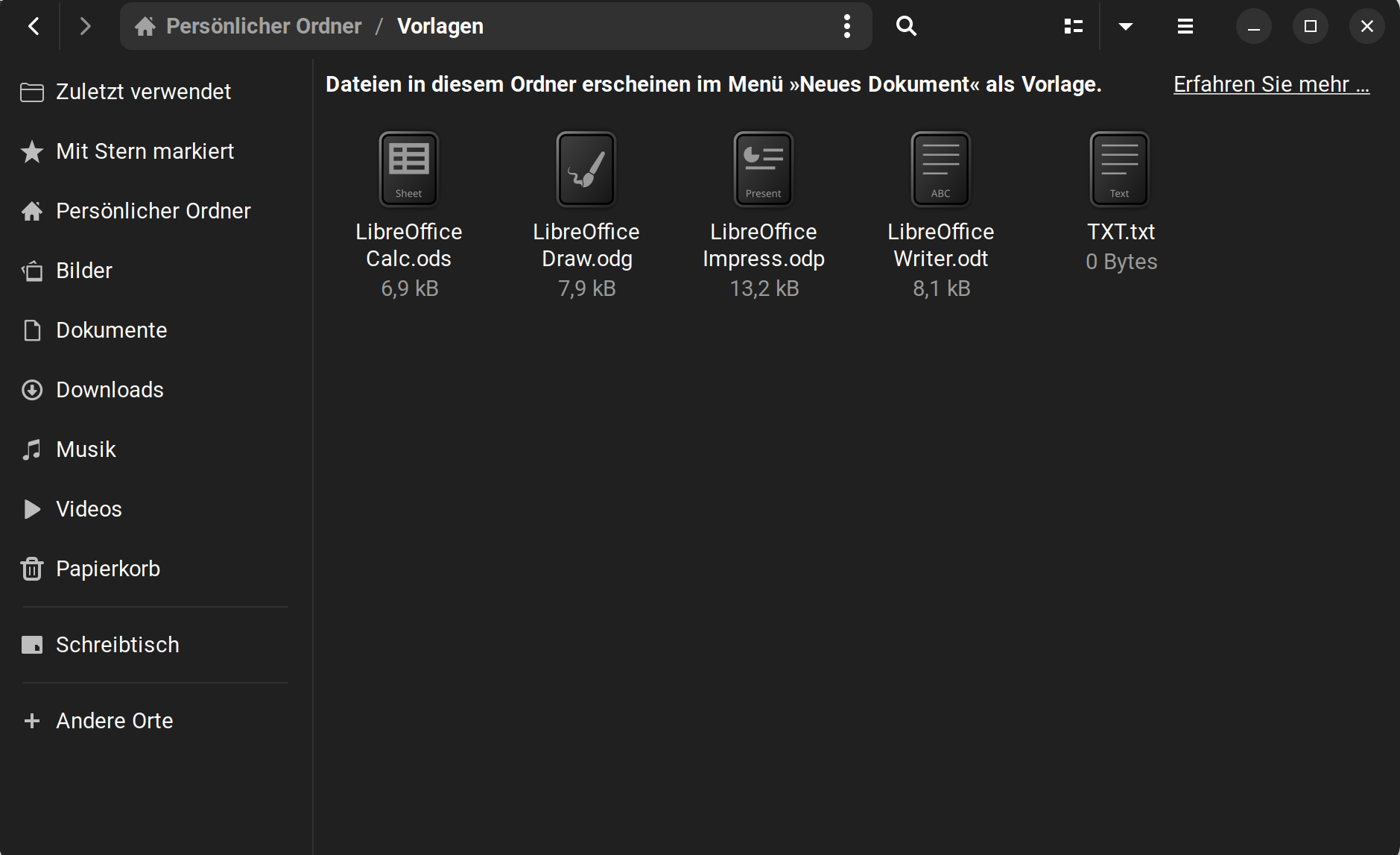Select the LibreOffice Draw.odg file icon
1400x855 pixels.
tap(586, 169)
